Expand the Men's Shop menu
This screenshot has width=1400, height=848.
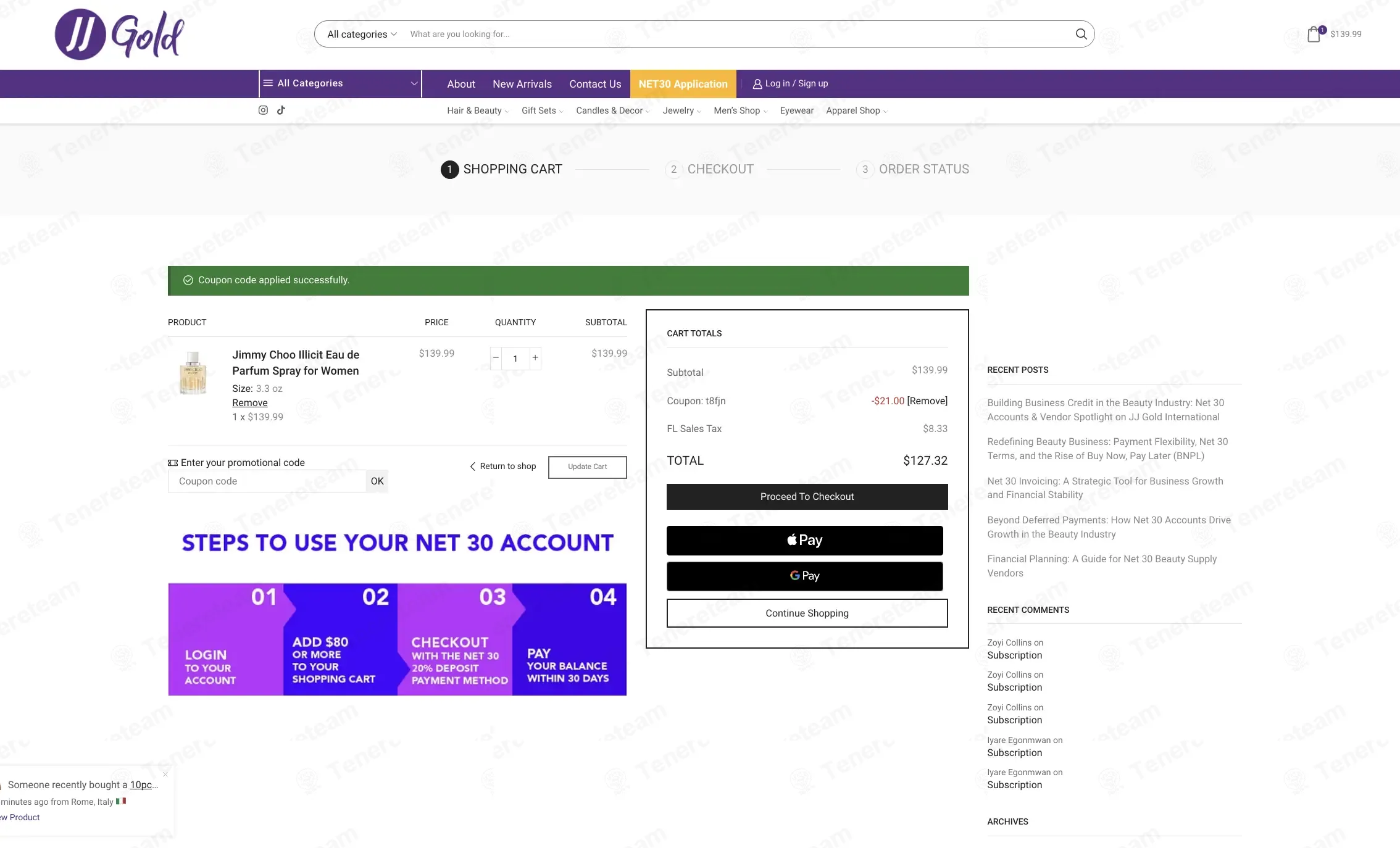(740, 110)
